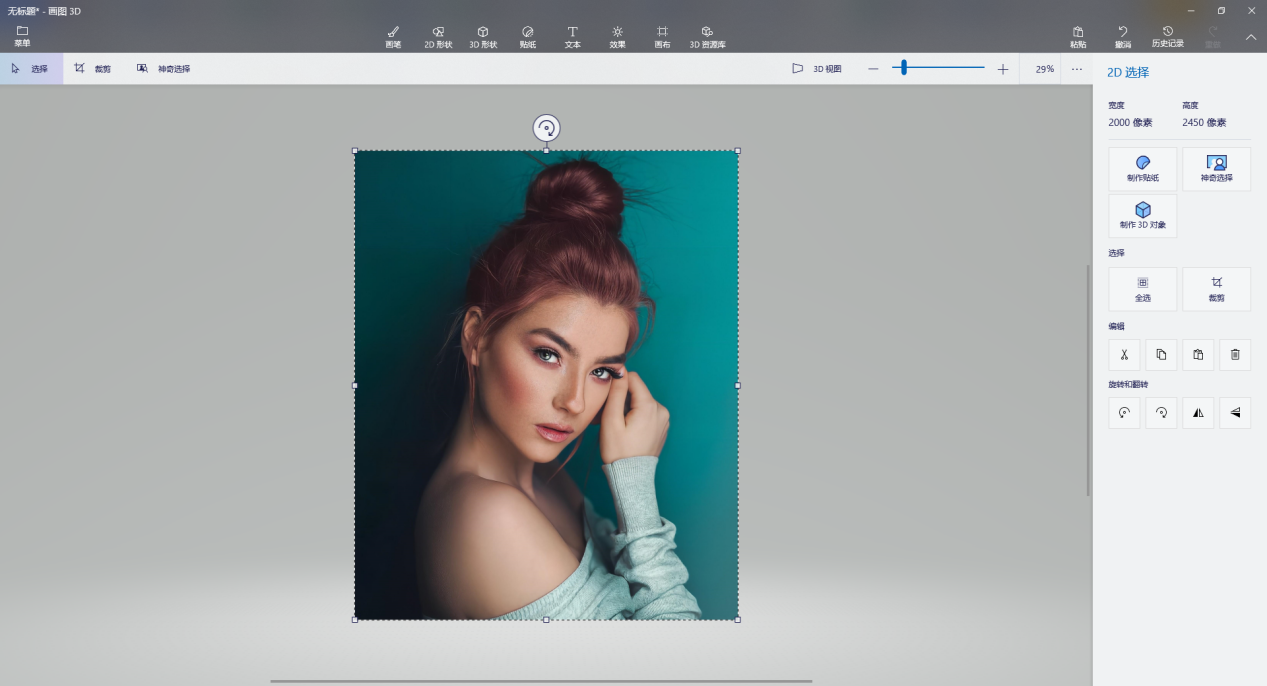Expand the three-dots more options menu

tap(1076, 69)
